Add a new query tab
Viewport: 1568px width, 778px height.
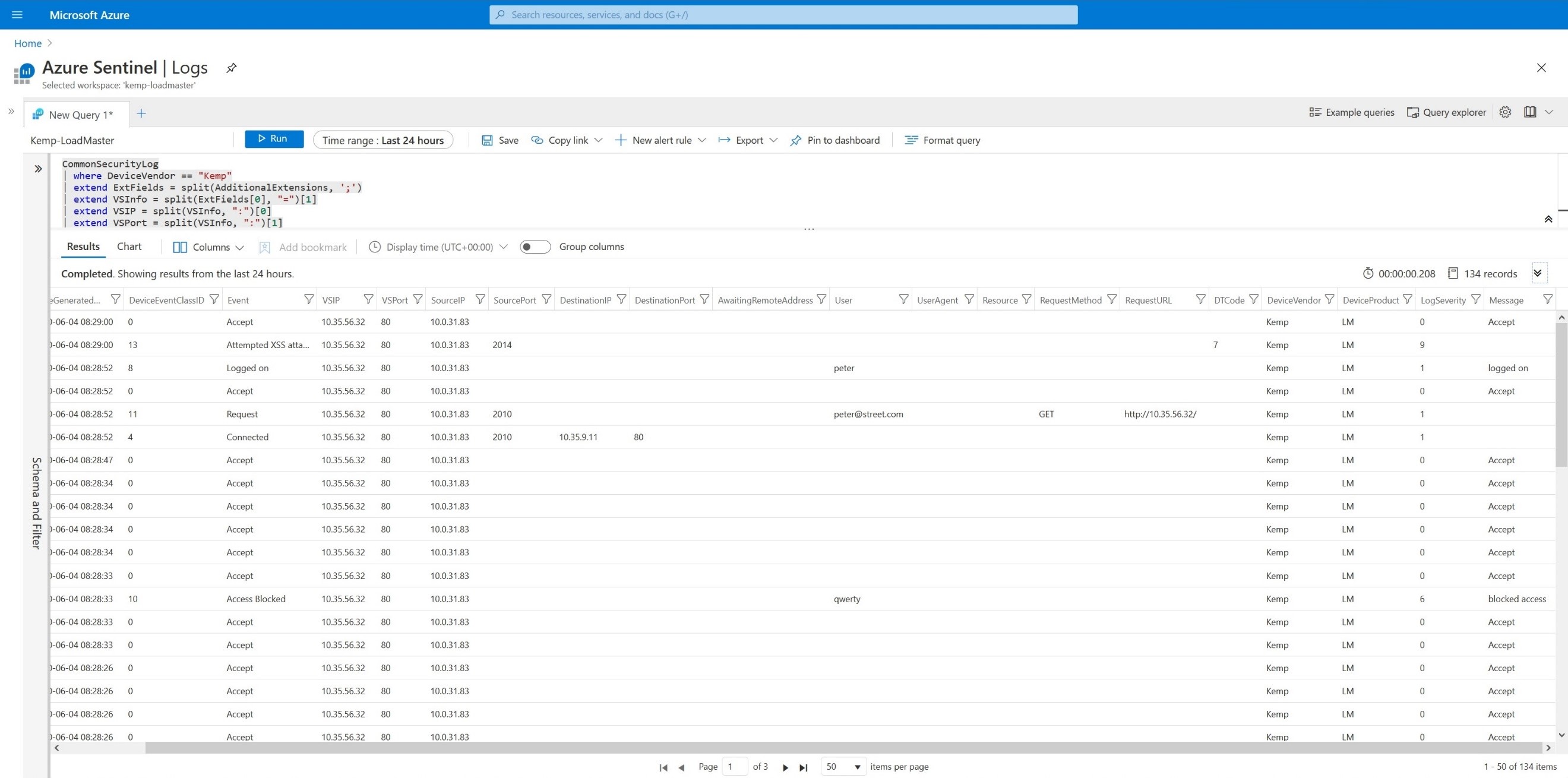click(x=141, y=114)
